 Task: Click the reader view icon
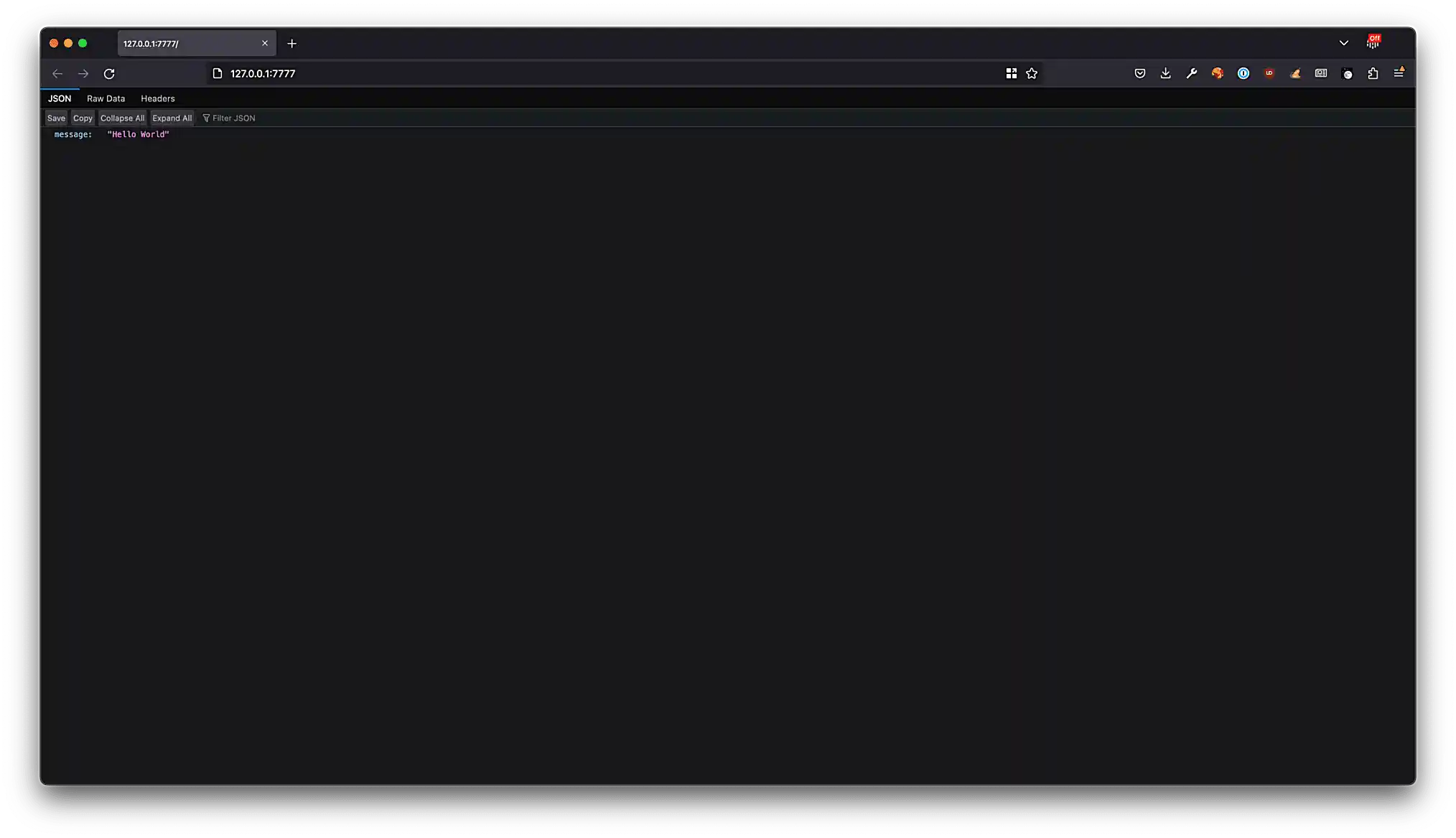click(x=1320, y=73)
